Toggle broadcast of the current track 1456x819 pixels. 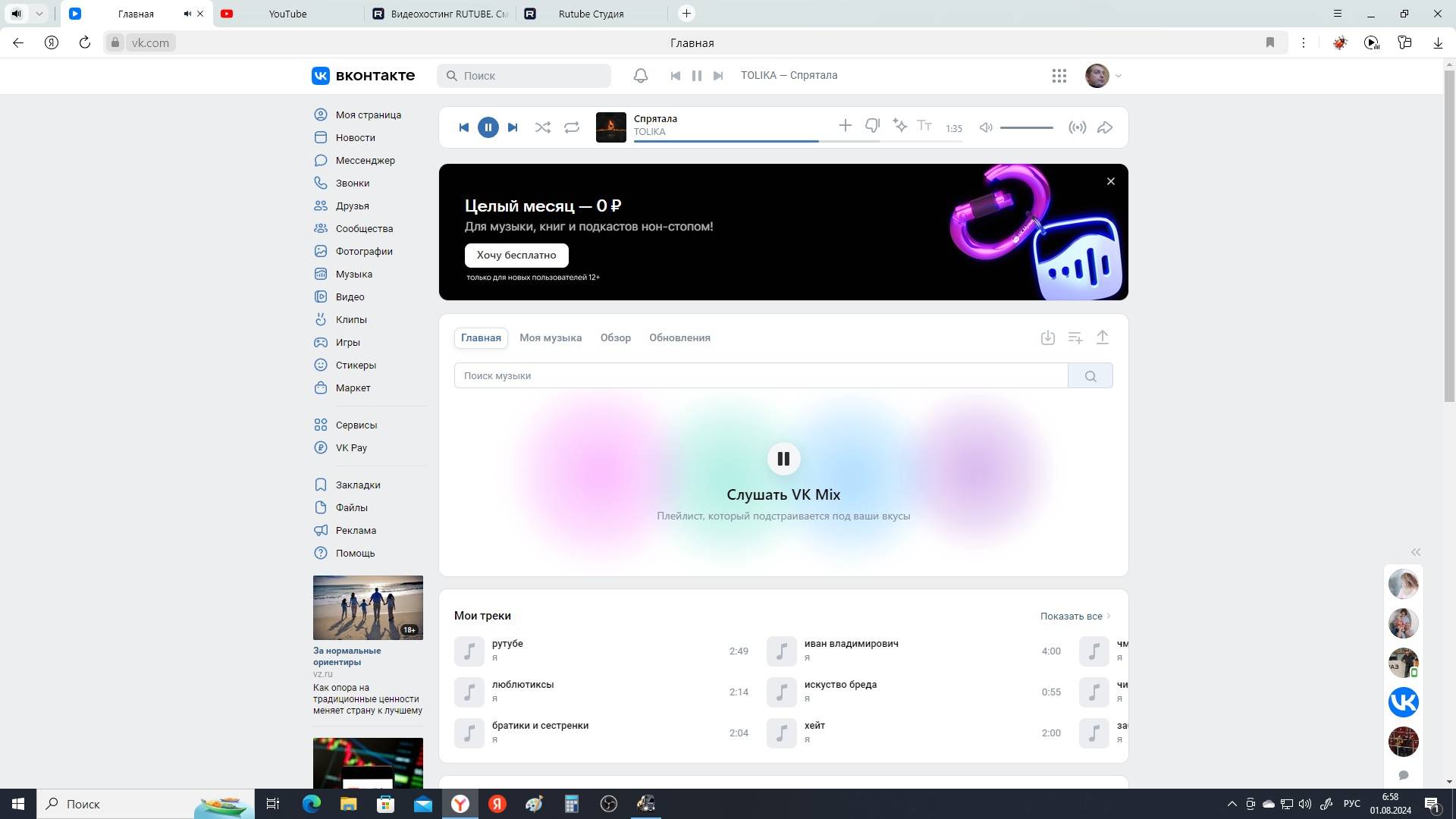1077,127
